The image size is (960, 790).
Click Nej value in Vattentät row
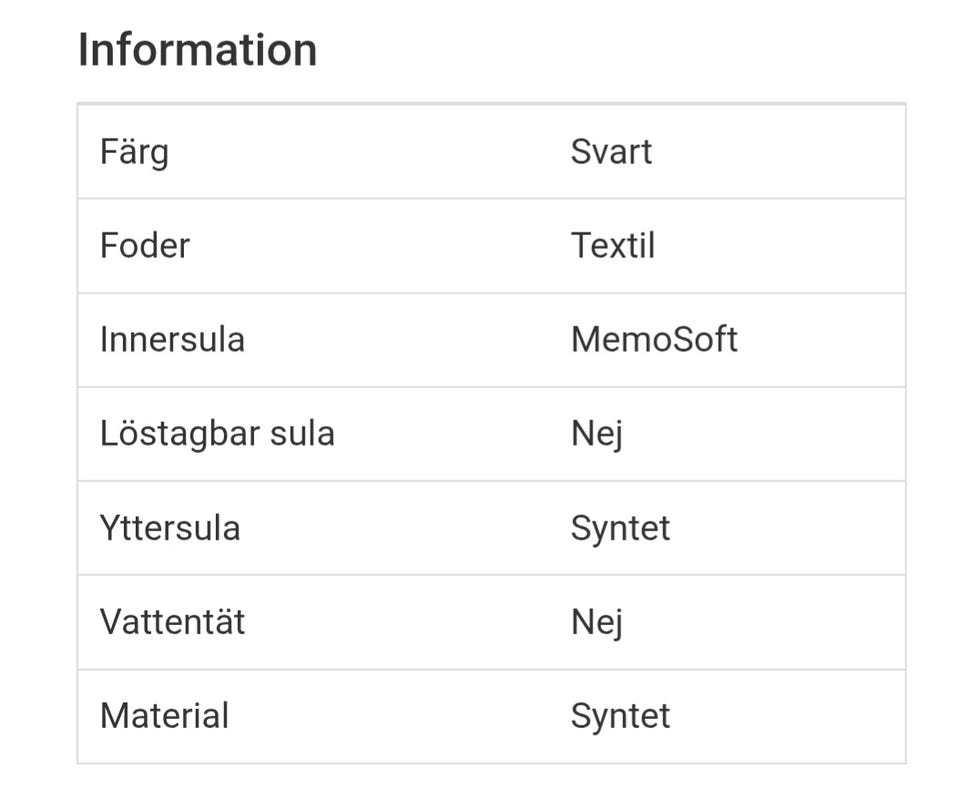[596, 622]
